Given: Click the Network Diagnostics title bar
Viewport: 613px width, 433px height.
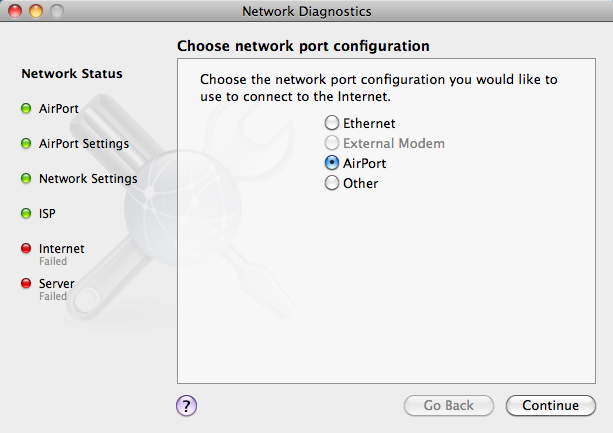Looking at the screenshot, I should [306, 11].
